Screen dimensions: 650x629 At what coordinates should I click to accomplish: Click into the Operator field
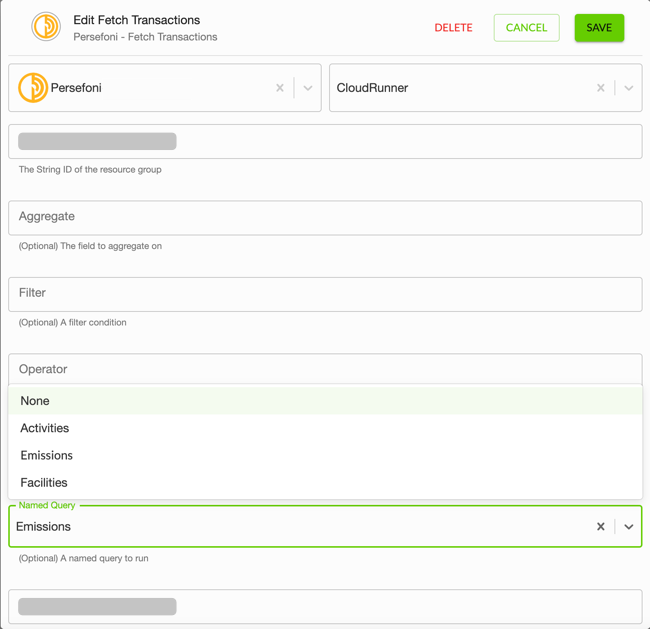pyautogui.click(x=325, y=369)
